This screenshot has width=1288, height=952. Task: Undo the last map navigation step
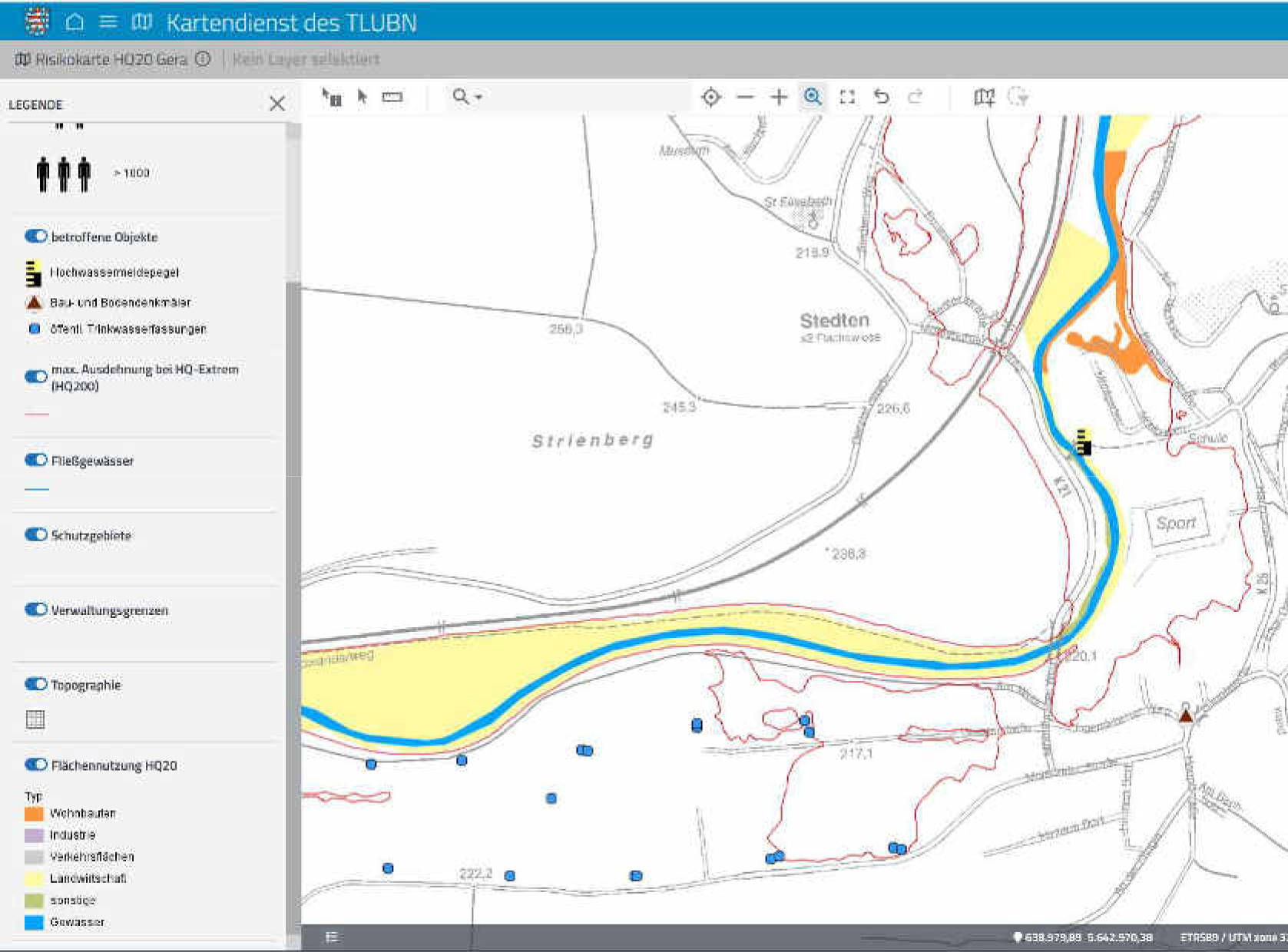(x=882, y=97)
